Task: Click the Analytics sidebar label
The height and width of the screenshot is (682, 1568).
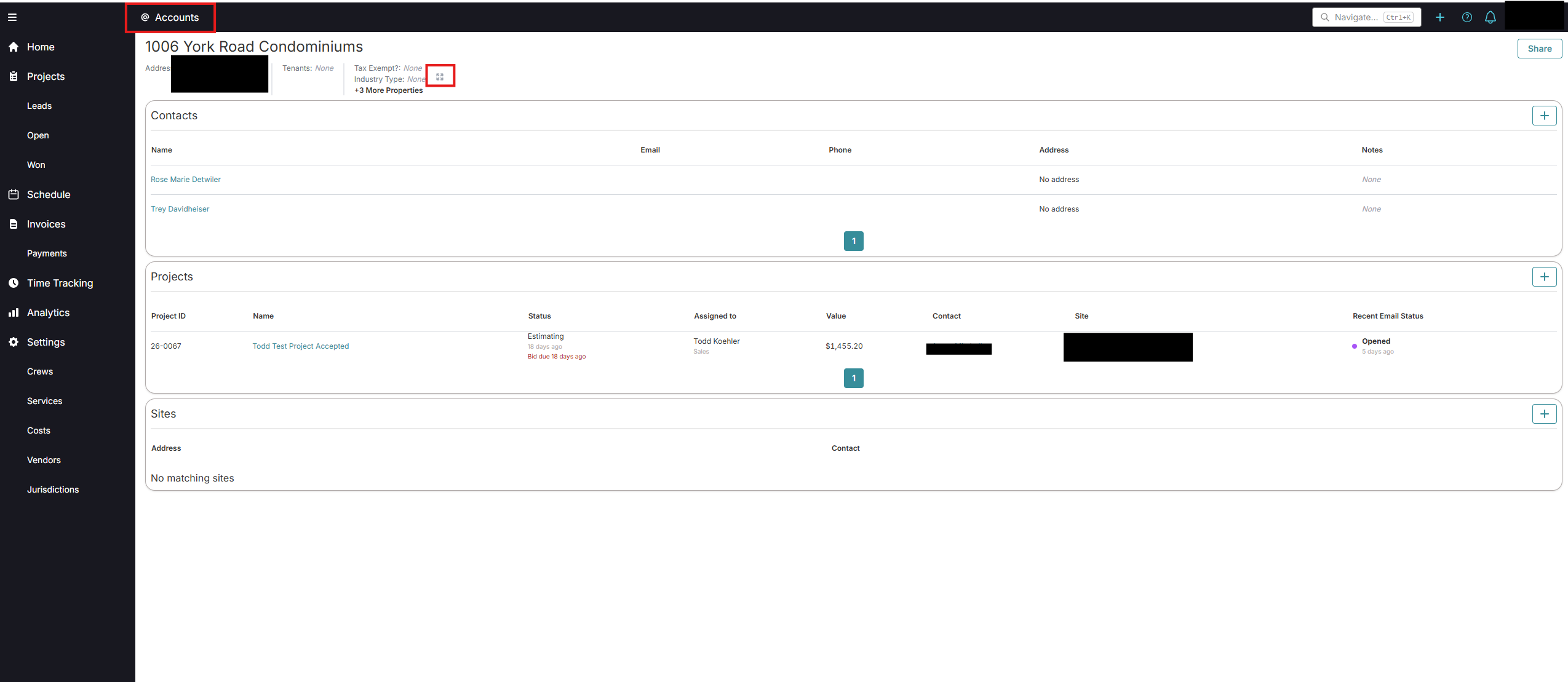Action: [x=49, y=312]
